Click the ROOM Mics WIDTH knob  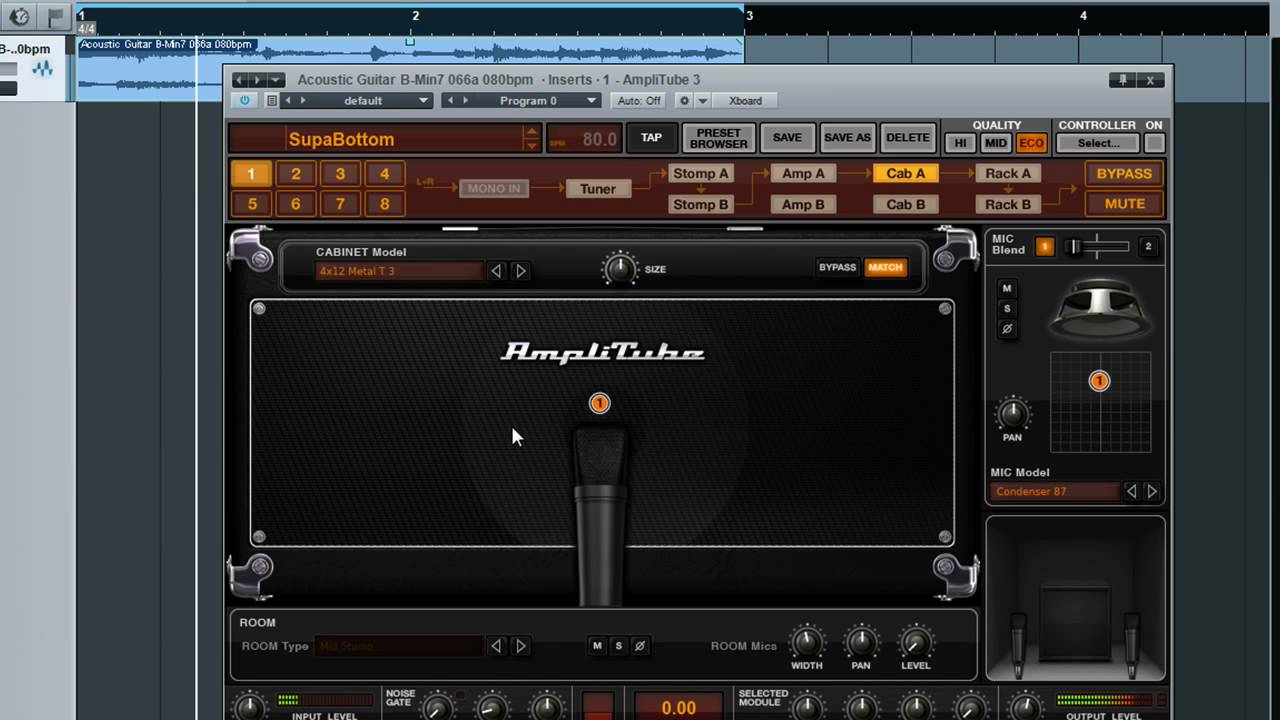point(807,642)
